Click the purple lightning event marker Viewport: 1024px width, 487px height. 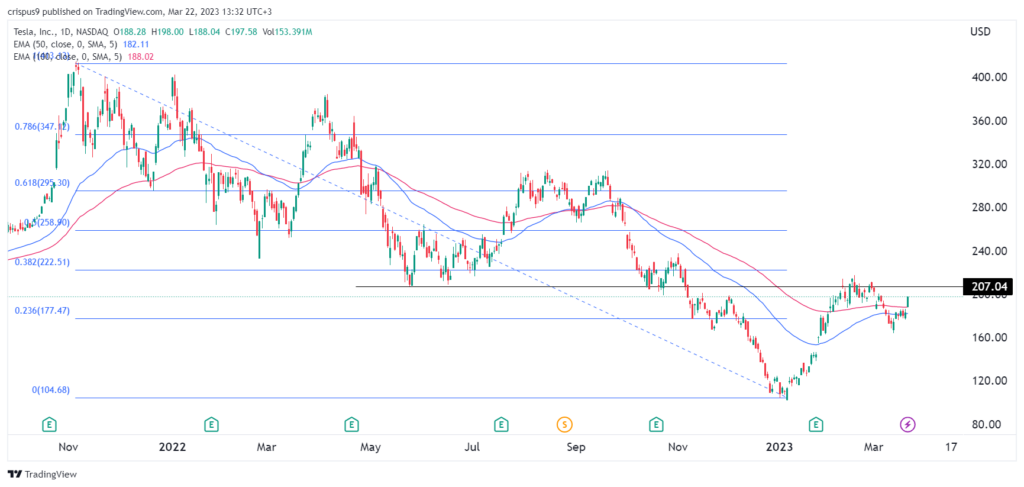[908, 424]
